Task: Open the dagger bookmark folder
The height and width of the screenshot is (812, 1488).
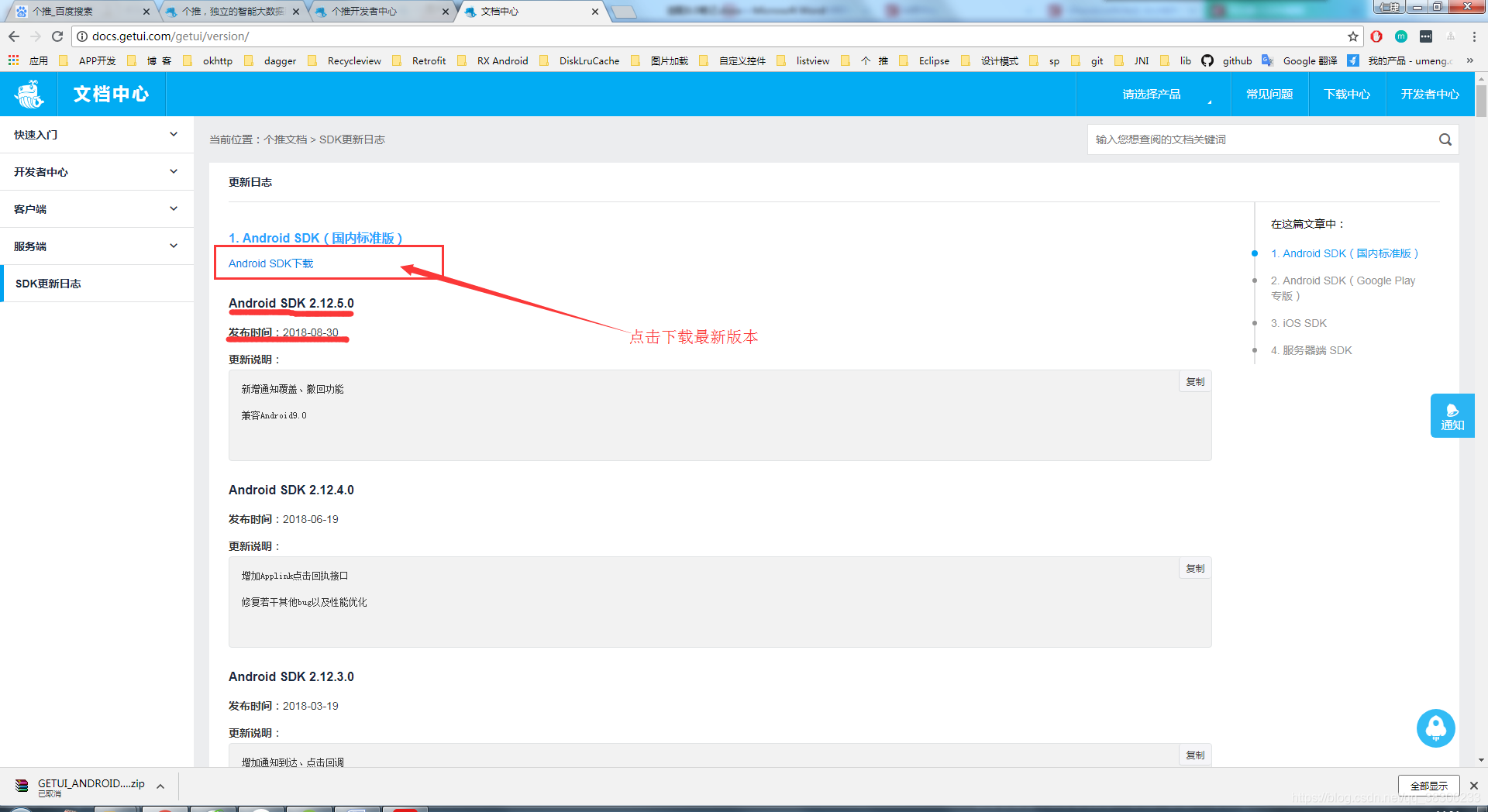Action: 270,60
